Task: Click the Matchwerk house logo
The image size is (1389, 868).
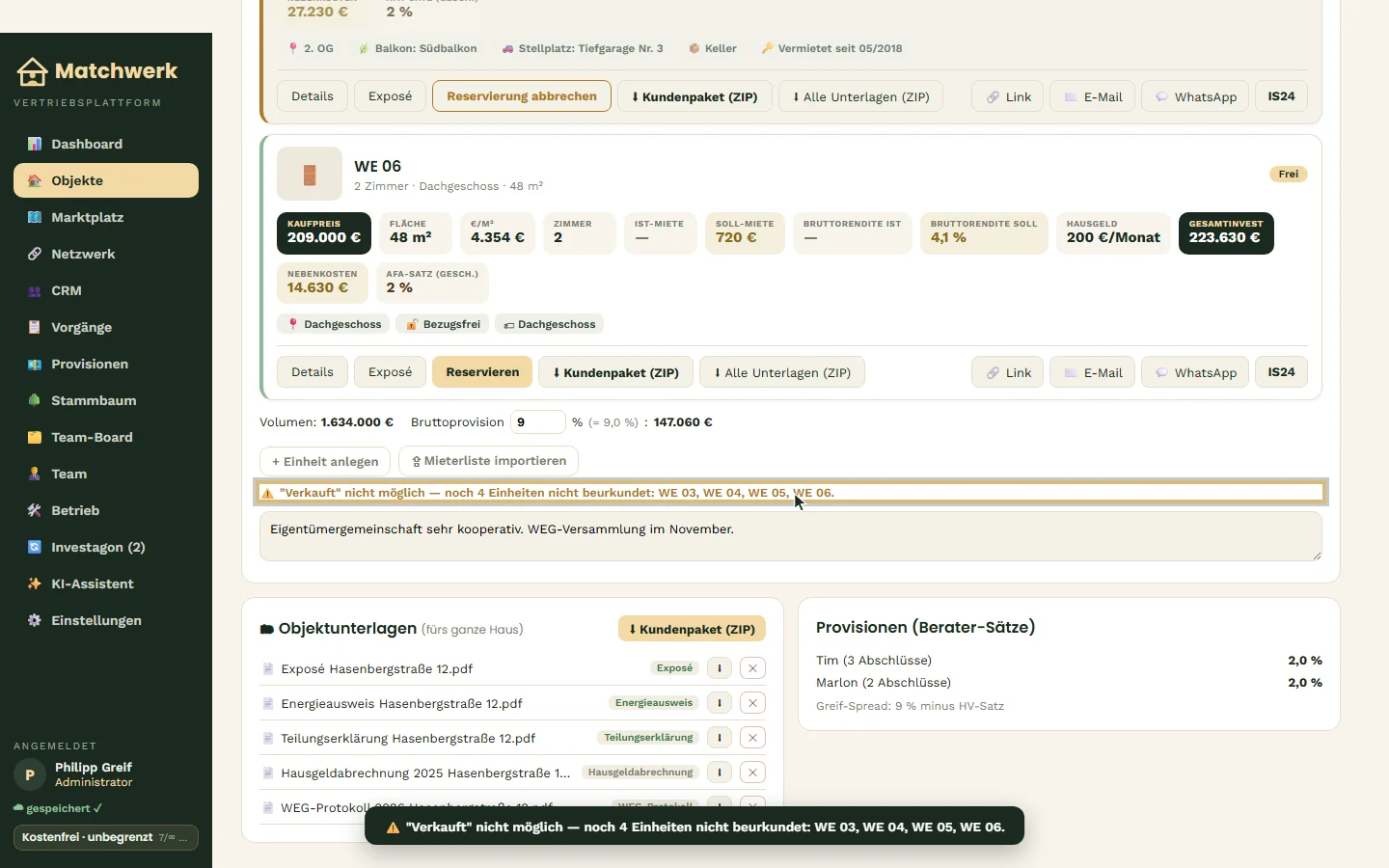Action: click(x=32, y=71)
